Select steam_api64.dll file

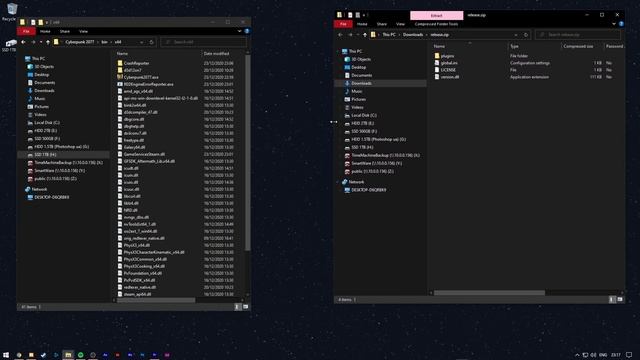(133, 294)
